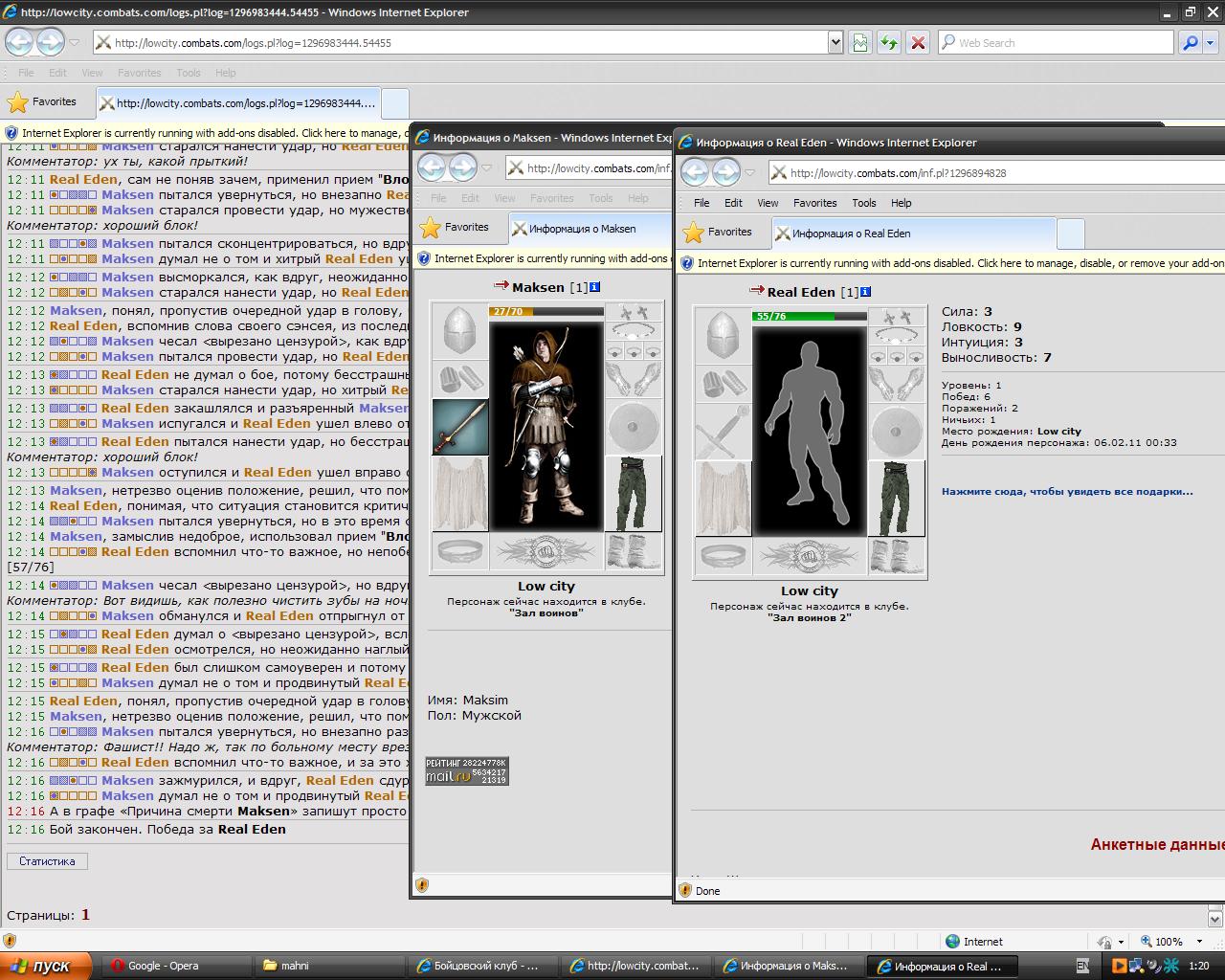This screenshot has width=1225, height=980.
Task: Open the Tools menu in Real Eden window
Action: (864, 203)
